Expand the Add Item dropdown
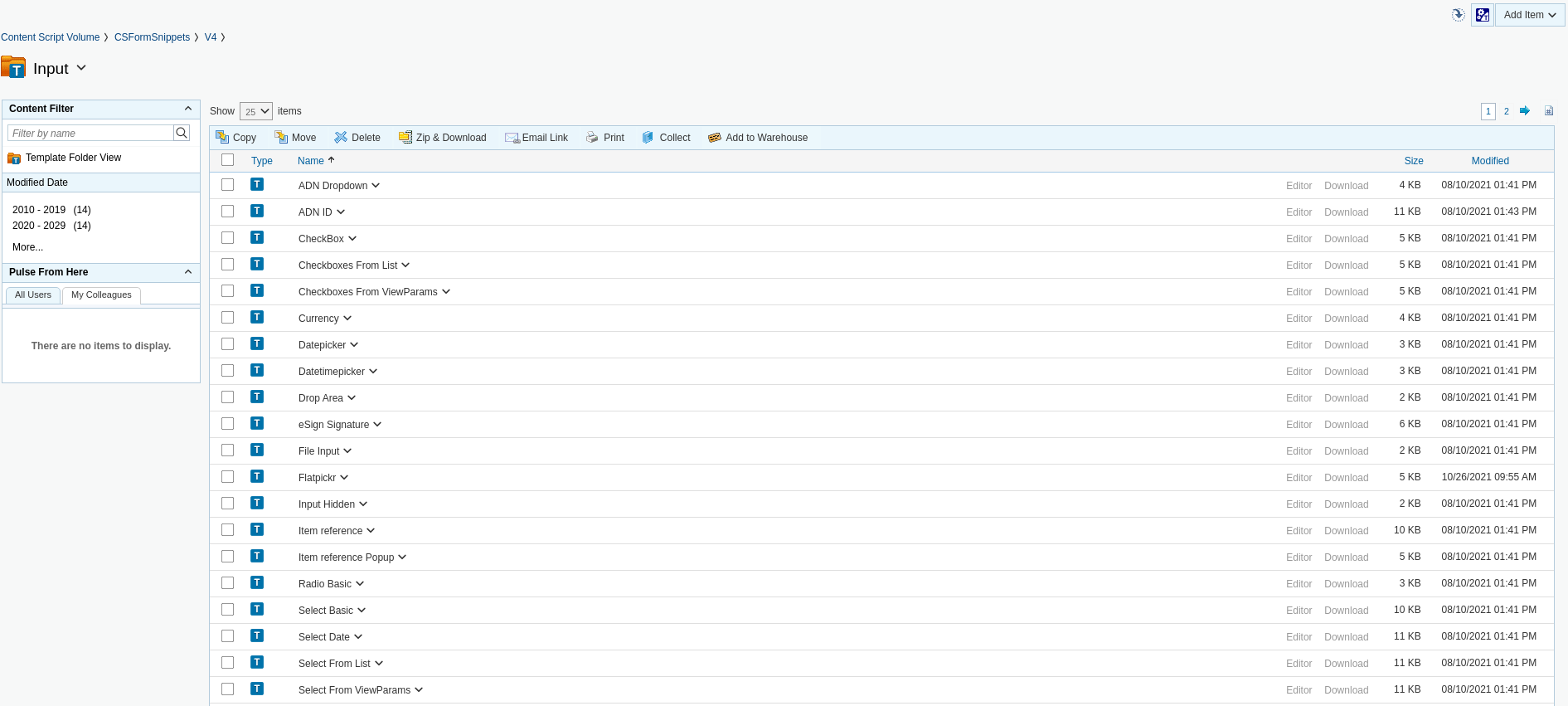 (x=1529, y=15)
